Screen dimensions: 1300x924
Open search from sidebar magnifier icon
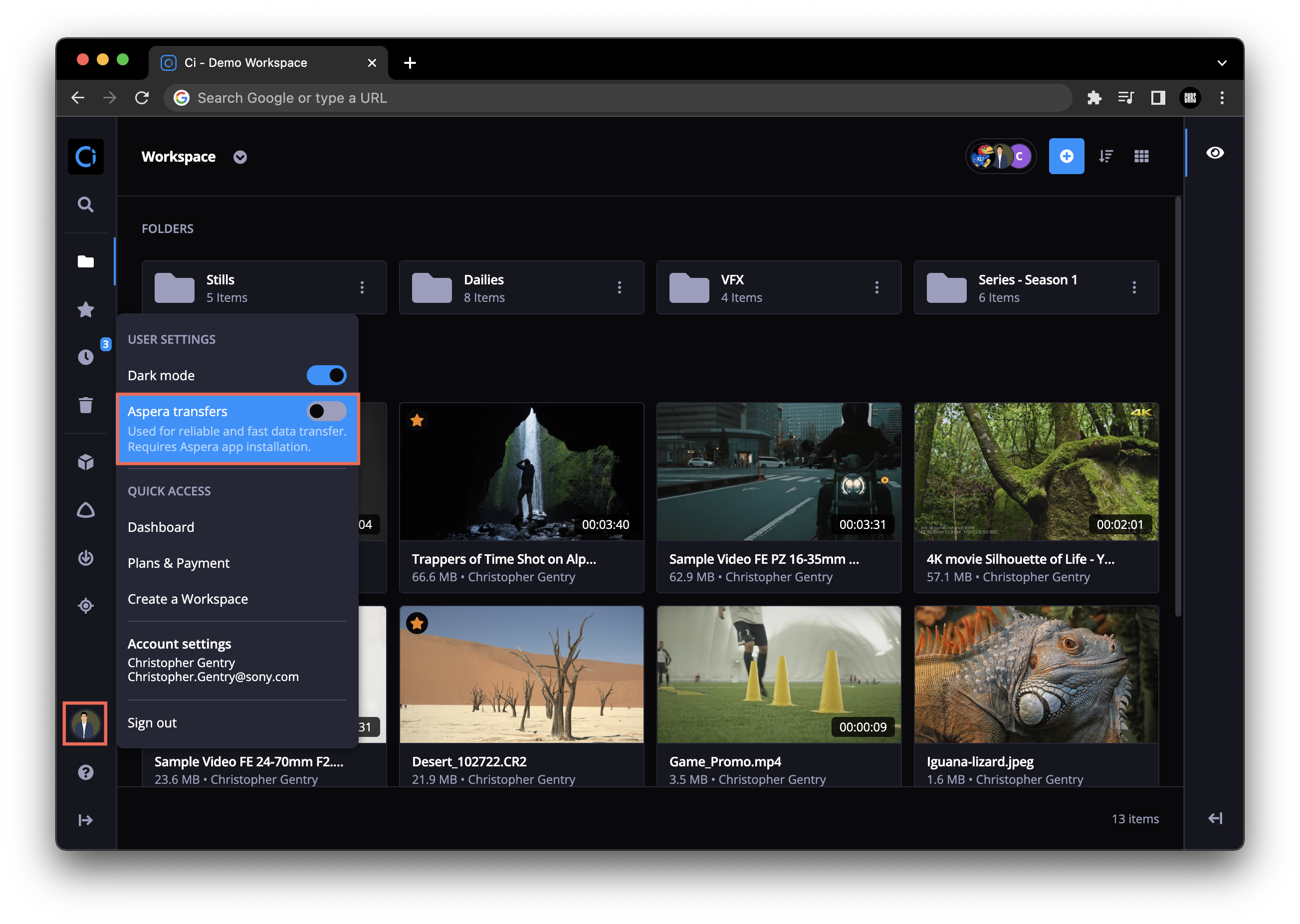coord(86,204)
